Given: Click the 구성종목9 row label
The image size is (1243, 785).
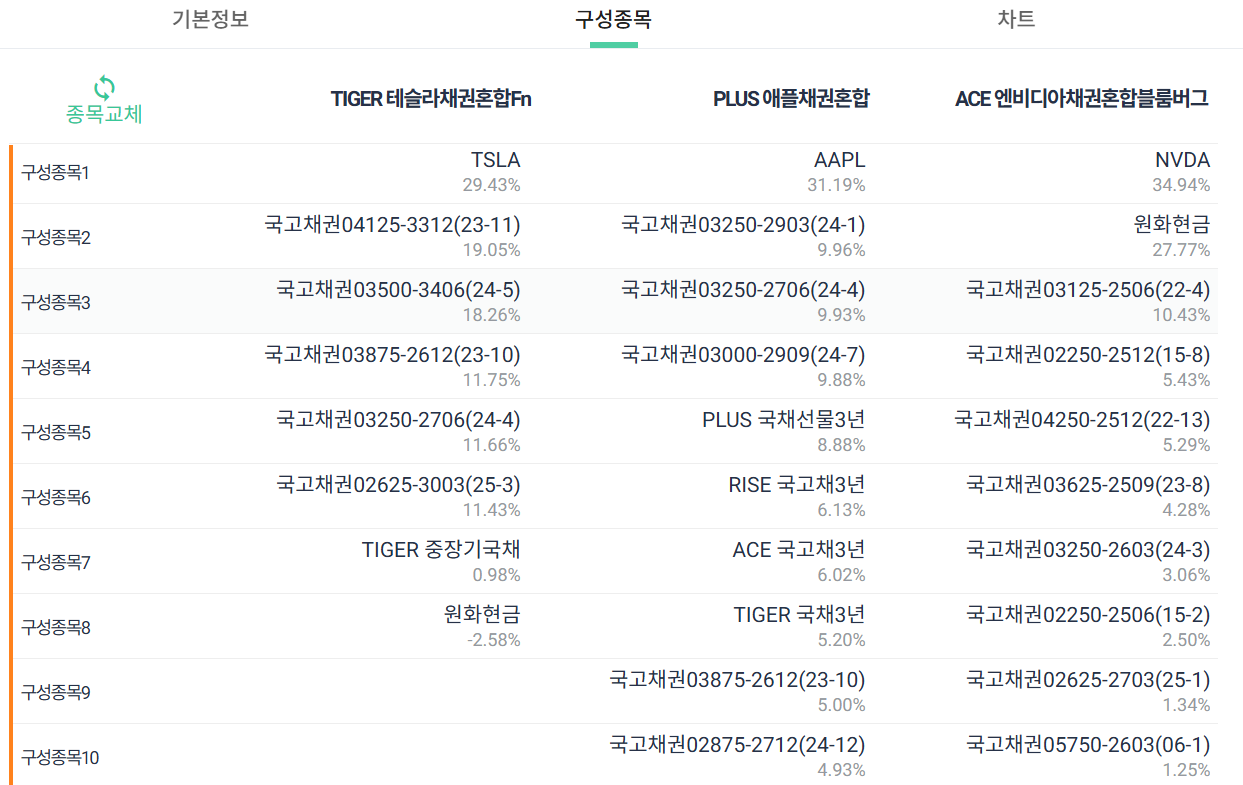Looking at the screenshot, I should (x=55, y=693).
